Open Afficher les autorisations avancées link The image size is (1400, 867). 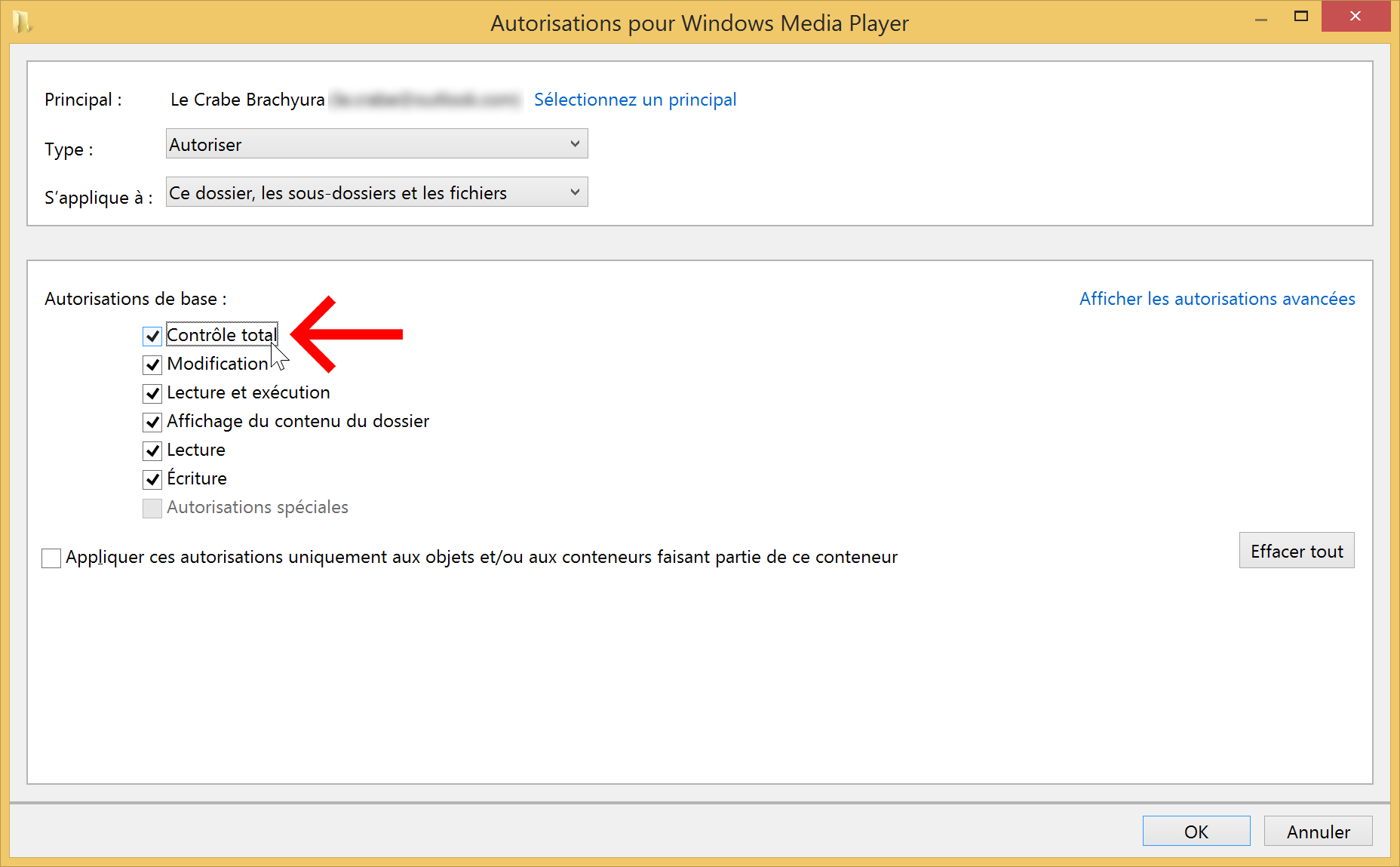pos(1217,299)
